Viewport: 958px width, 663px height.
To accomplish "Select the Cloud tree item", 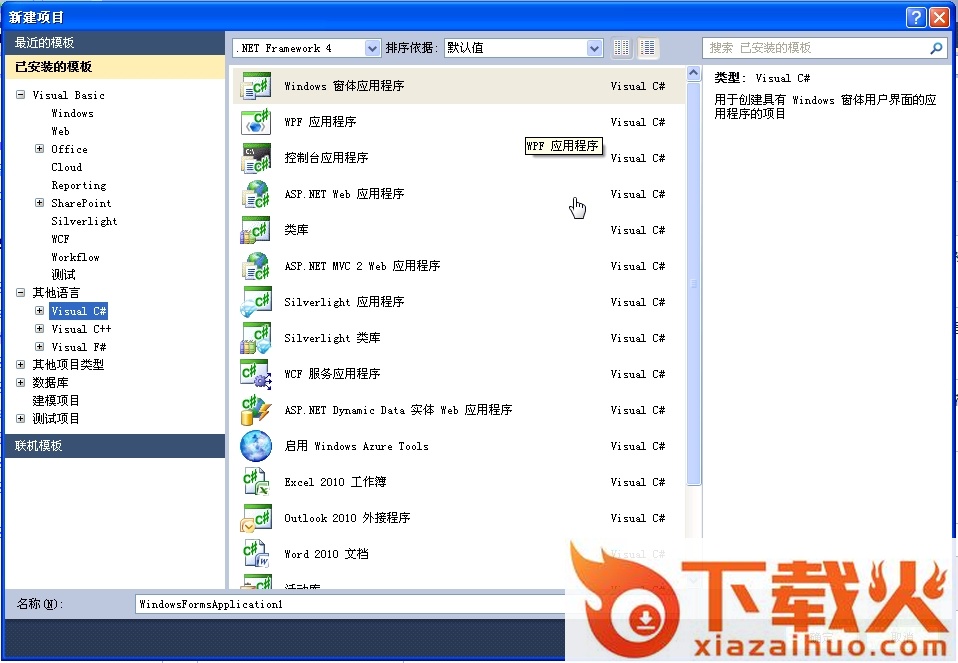I will pyautogui.click(x=66, y=167).
